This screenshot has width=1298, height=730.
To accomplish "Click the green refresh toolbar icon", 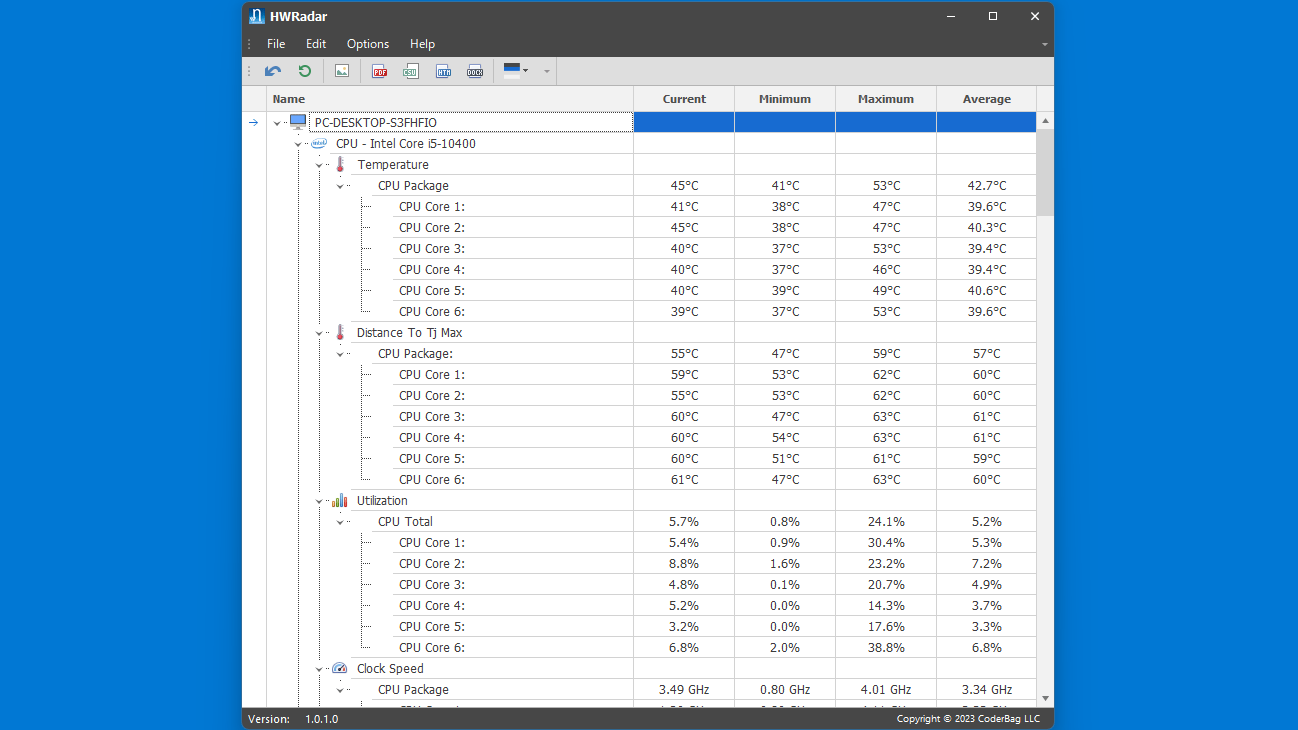I will [x=305, y=71].
